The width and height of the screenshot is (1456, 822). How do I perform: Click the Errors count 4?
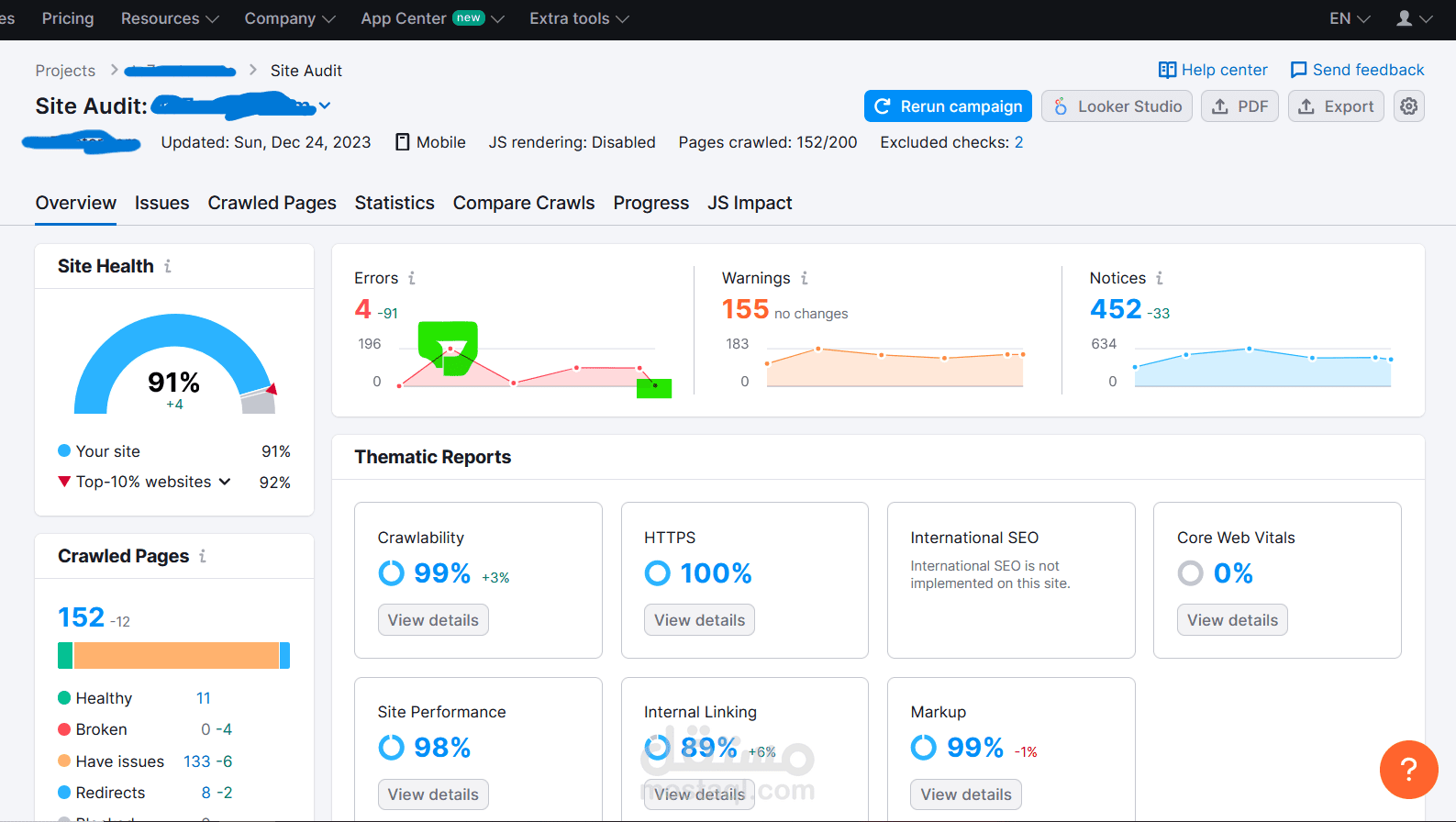[362, 309]
